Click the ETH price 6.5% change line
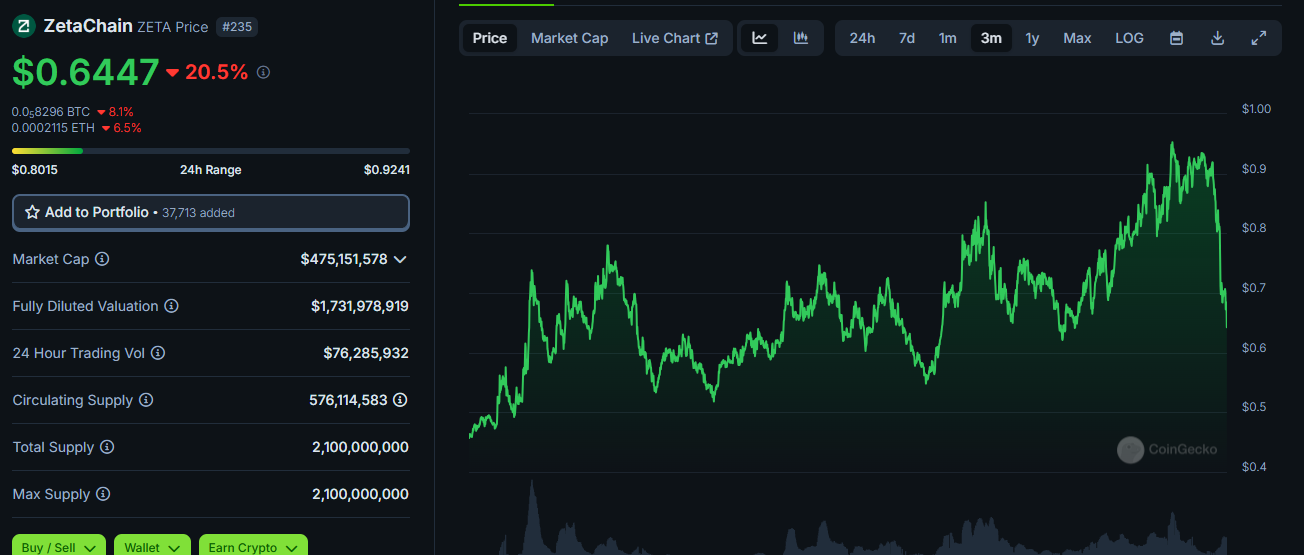This screenshot has width=1304, height=555. [77, 128]
